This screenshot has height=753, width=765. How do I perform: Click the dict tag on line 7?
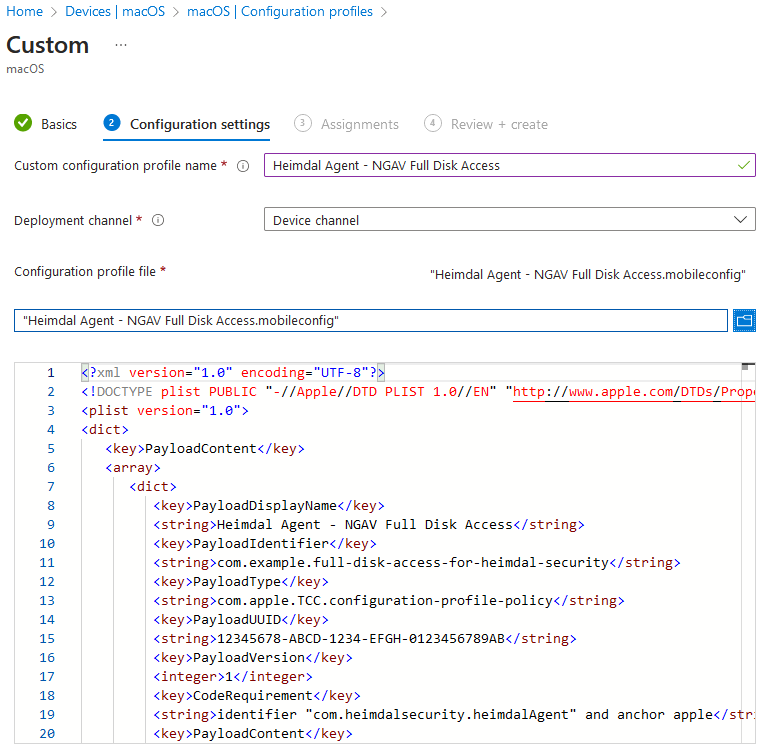pos(153,487)
